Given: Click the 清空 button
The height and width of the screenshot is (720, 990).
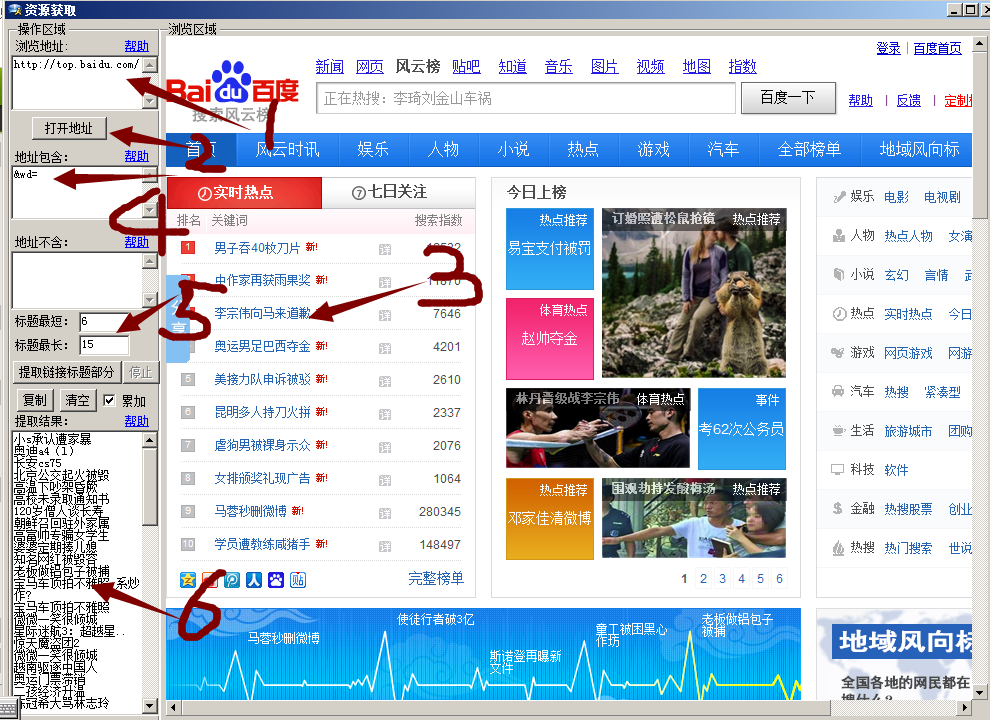Looking at the screenshot, I should (x=78, y=400).
